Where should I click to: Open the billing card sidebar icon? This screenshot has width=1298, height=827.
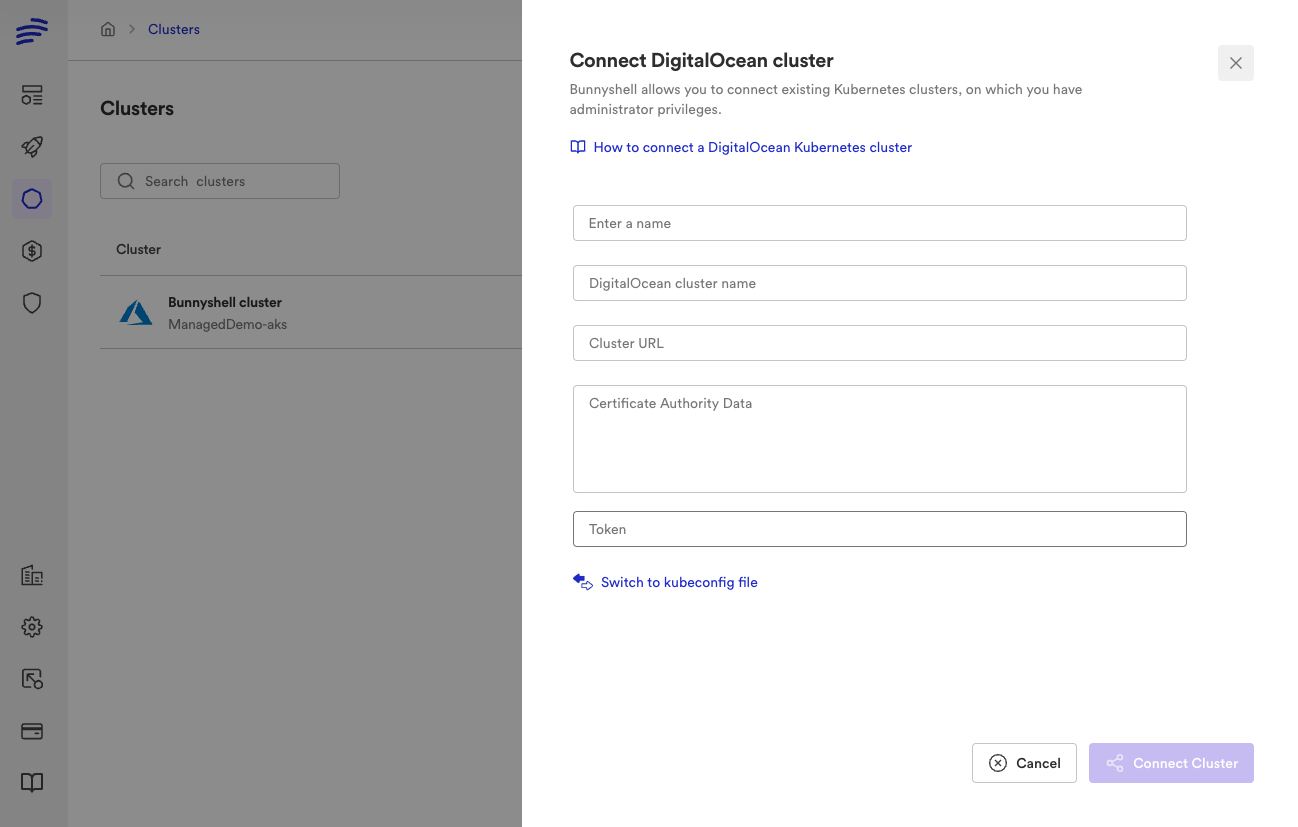32,731
